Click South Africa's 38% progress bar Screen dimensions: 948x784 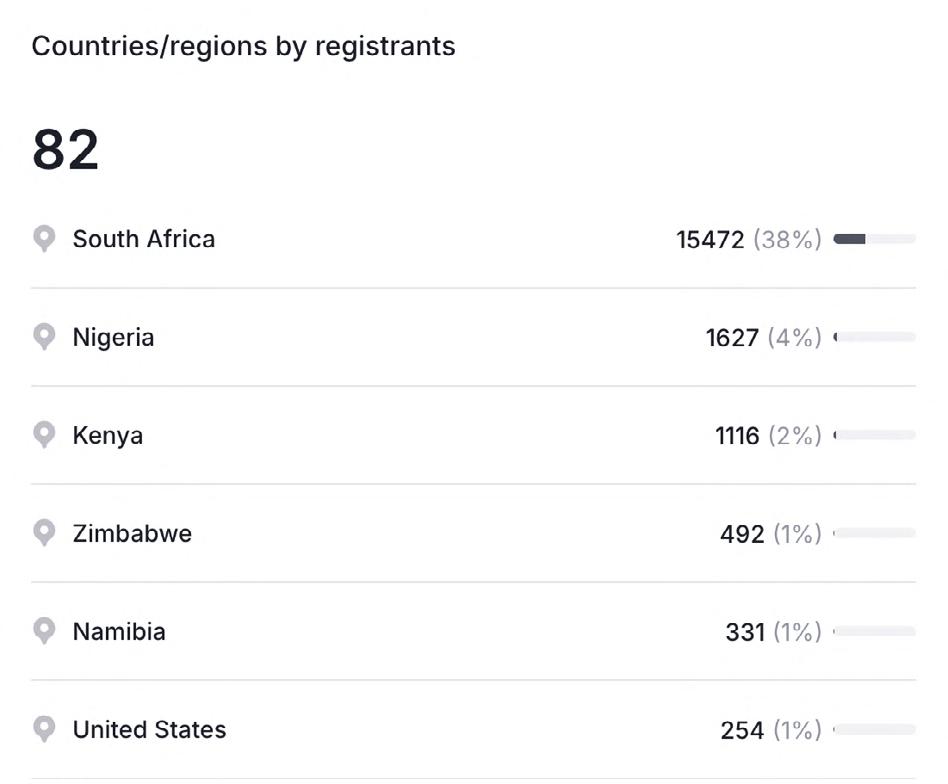[x=874, y=239]
